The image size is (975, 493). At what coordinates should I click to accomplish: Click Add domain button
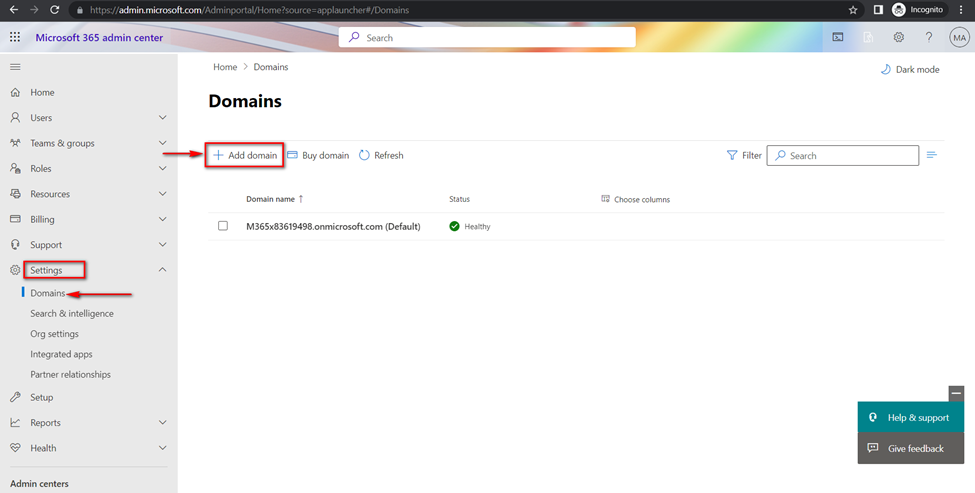click(x=245, y=155)
